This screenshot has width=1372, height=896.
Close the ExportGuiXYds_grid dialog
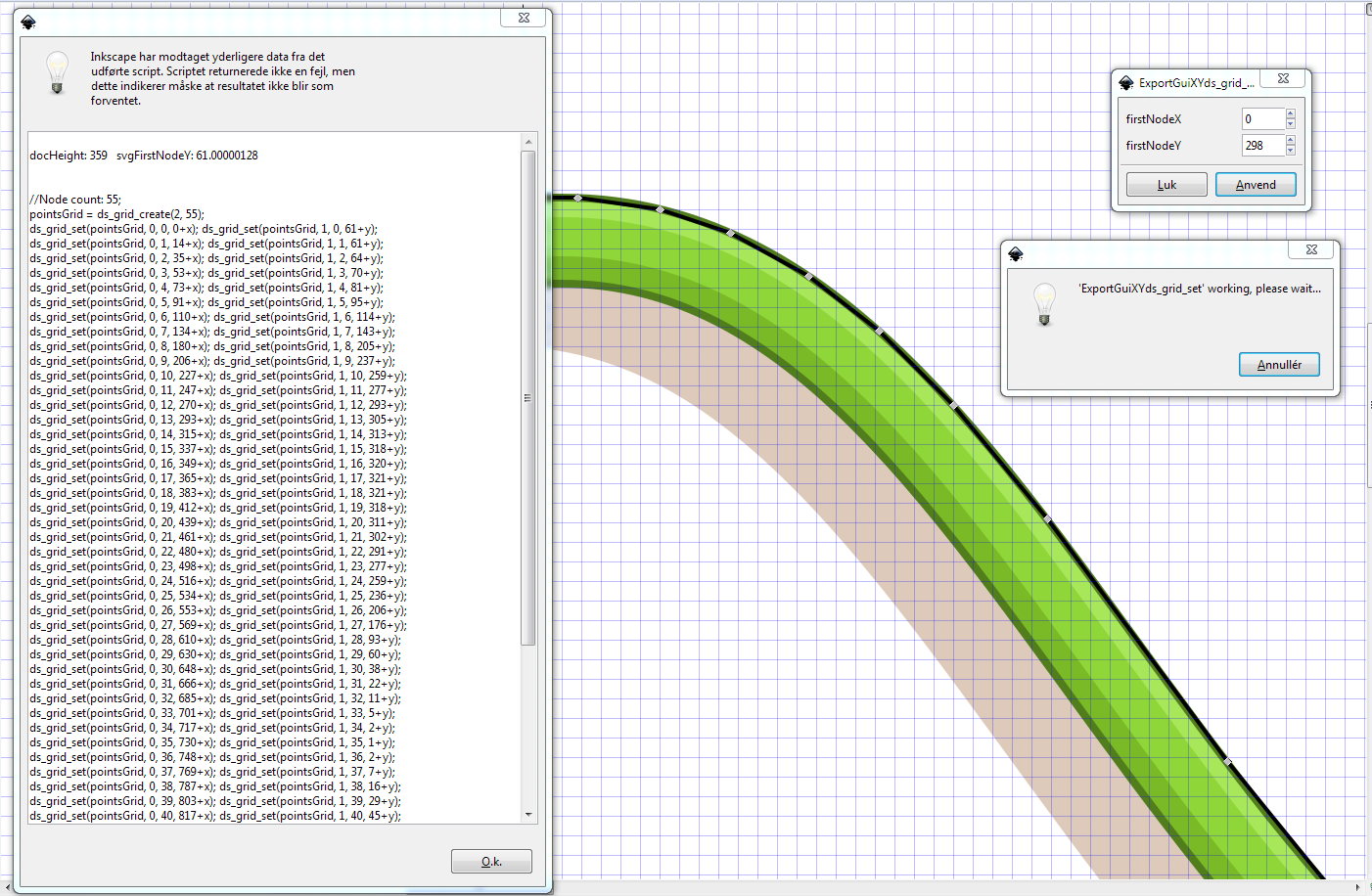coord(1283,78)
